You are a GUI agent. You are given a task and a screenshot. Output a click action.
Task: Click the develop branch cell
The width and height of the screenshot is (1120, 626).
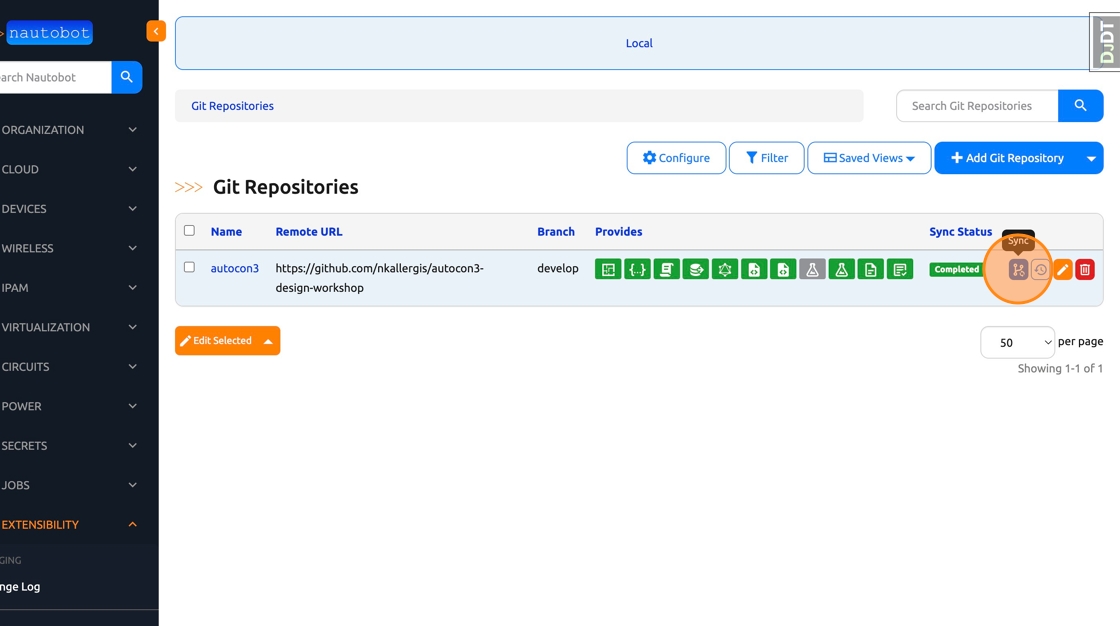tap(558, 268)
